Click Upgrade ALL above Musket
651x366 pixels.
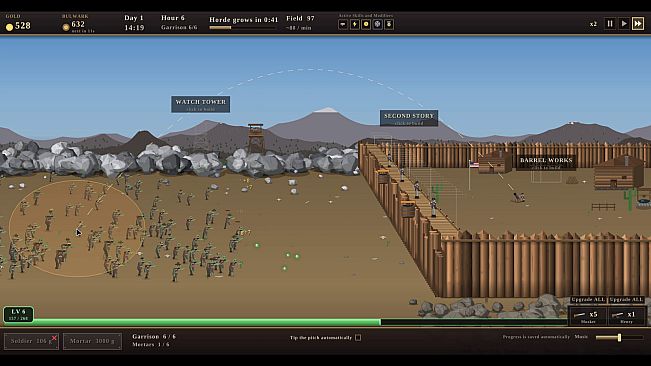click(x=588, y=300)
